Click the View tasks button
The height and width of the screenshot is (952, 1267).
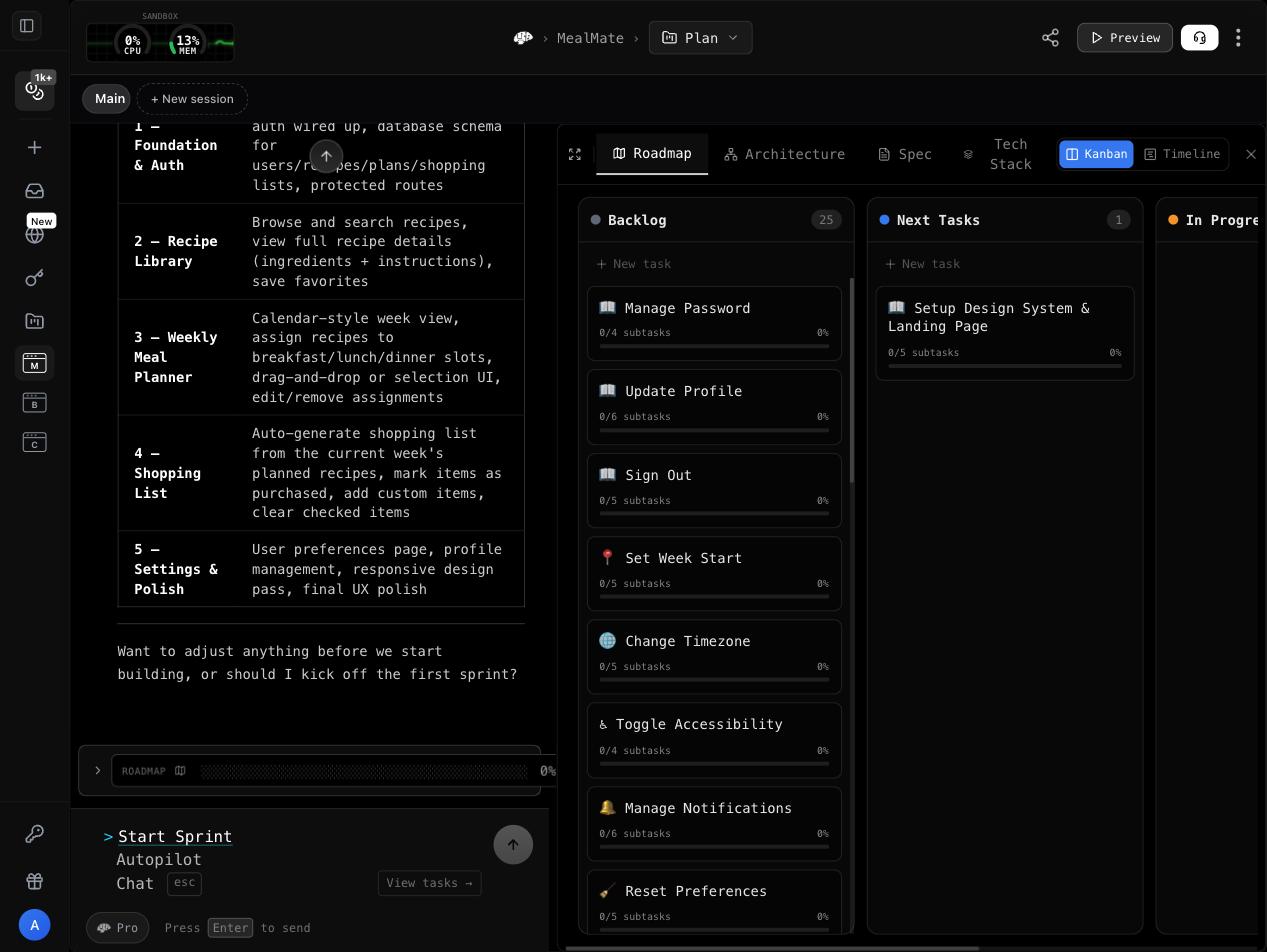[x=429, y=883]
